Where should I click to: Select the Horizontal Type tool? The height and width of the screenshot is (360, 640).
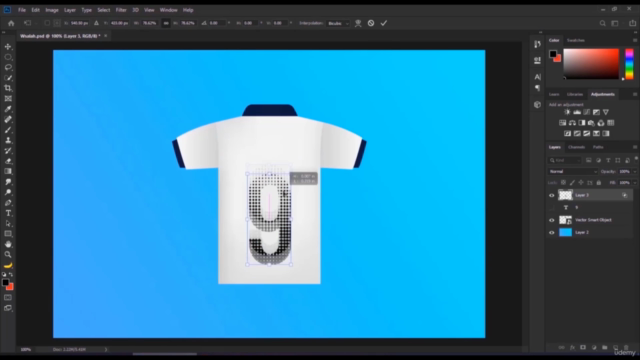point(8,213)
